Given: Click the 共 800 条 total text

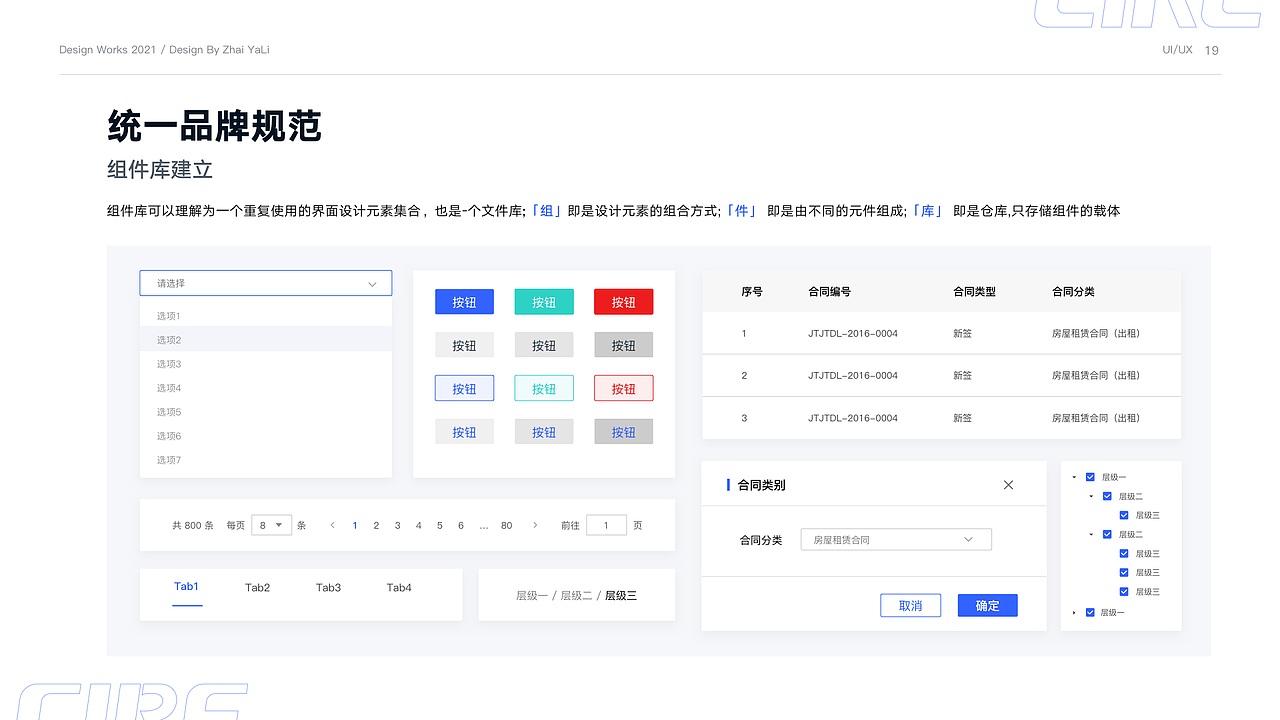Looking at the screenshot, I should pos(193,525).
